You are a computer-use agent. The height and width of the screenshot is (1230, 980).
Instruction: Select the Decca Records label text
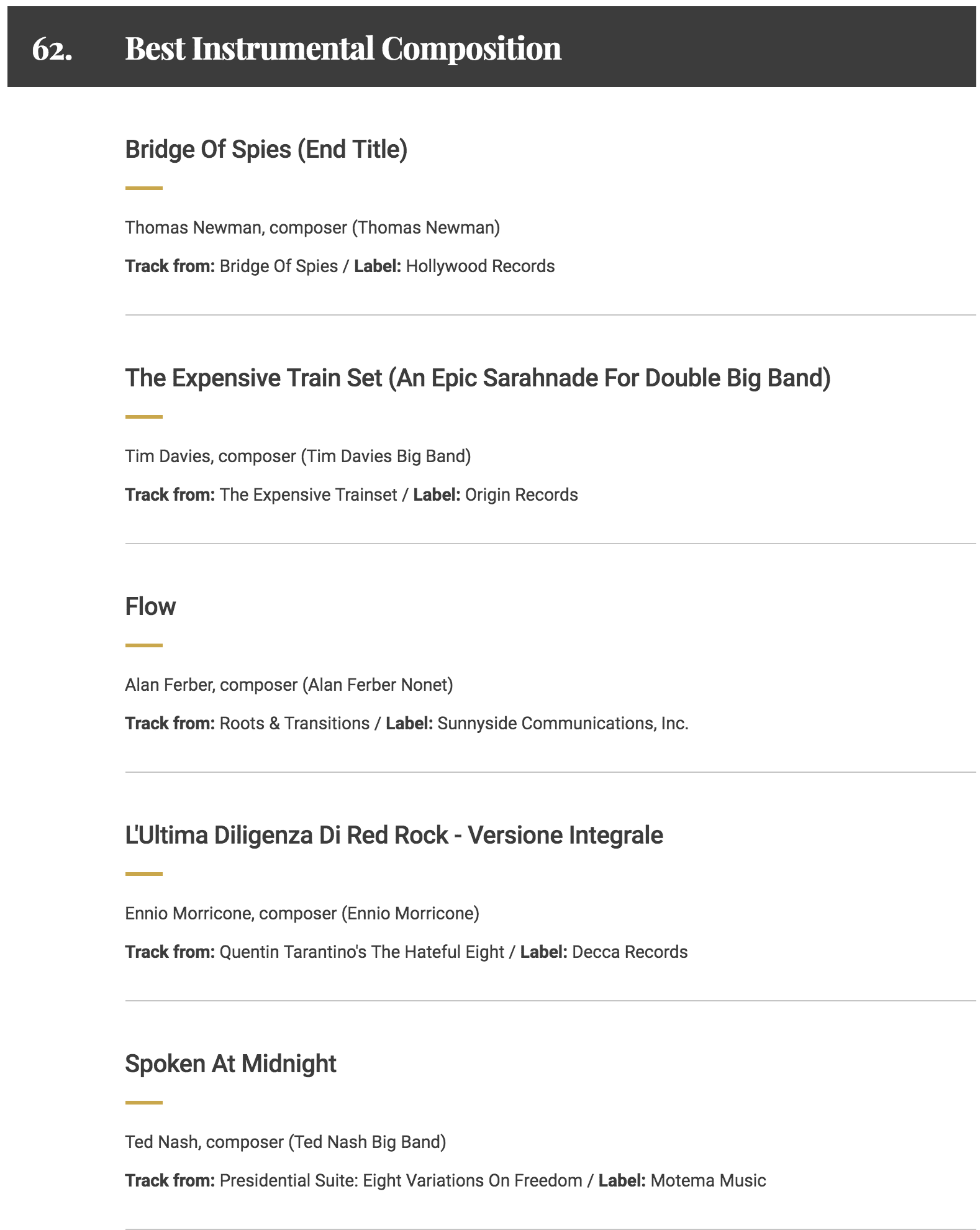[x=630, y=952]
